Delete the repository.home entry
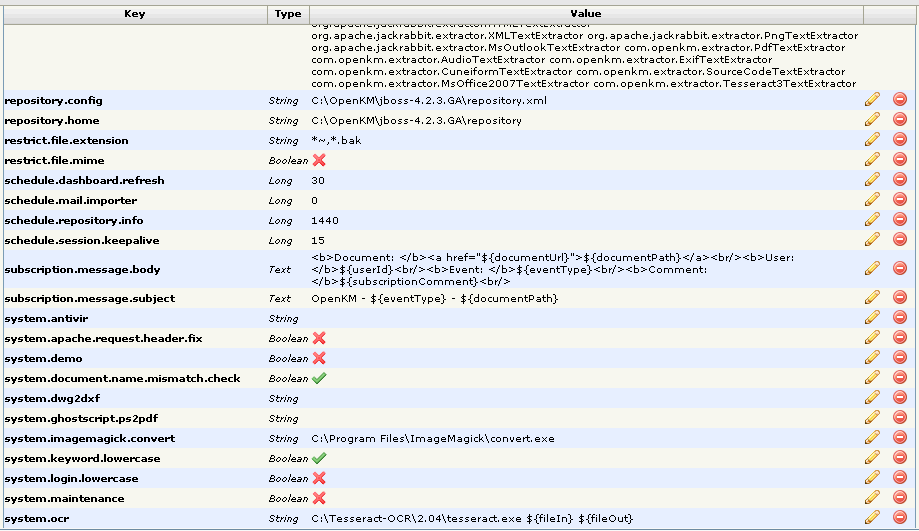The image size is (919, 531). click(900, 120)
